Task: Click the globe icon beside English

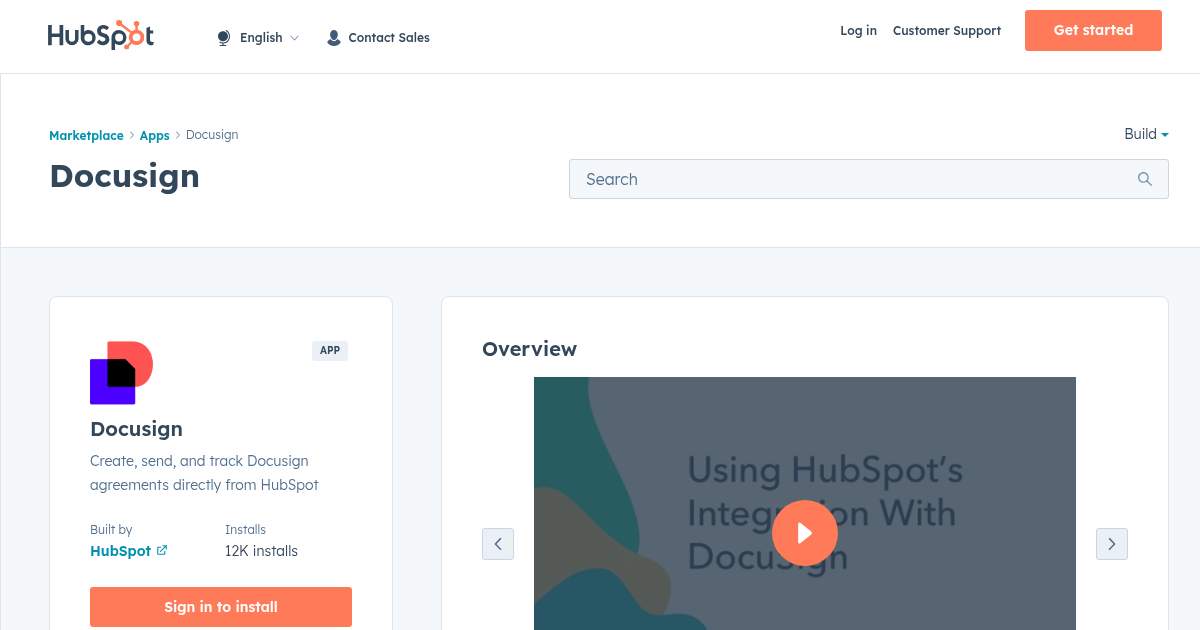Action: pos(222,37)
